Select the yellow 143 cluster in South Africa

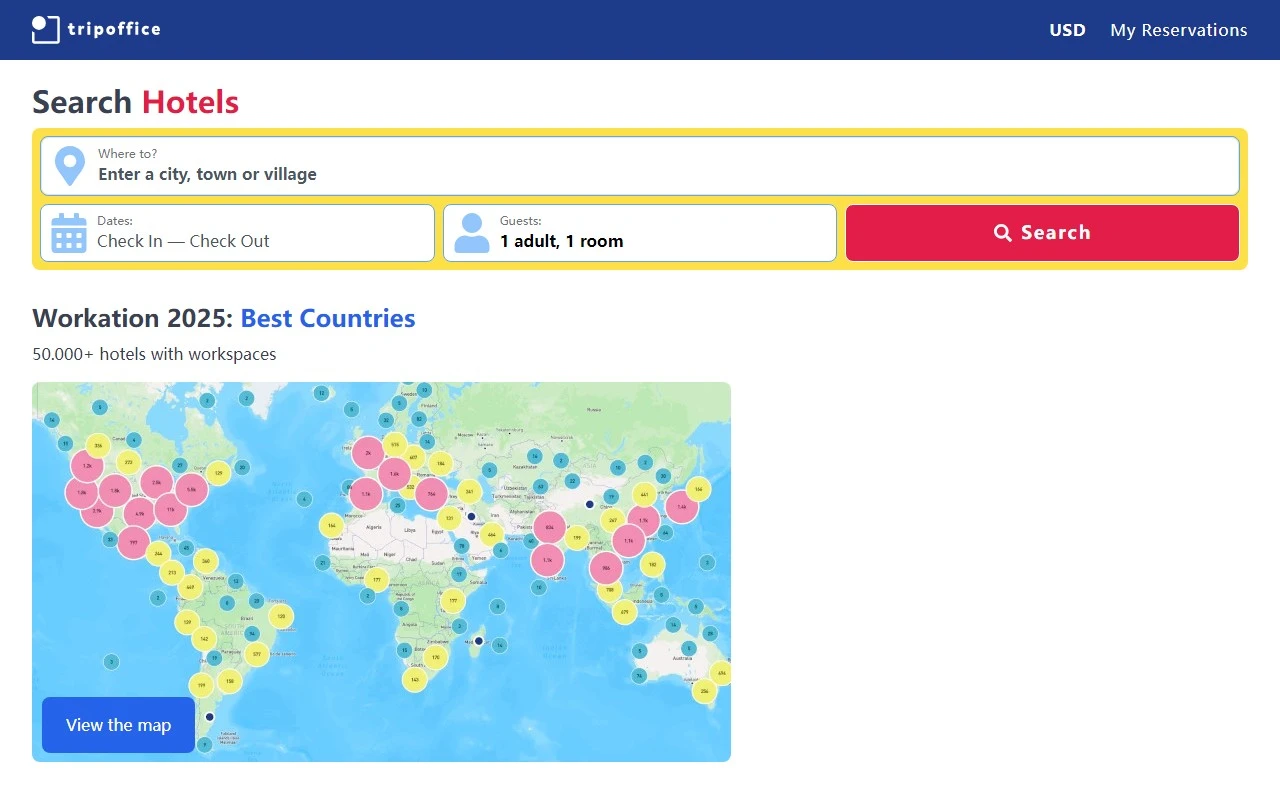click(x=415, y=679)
